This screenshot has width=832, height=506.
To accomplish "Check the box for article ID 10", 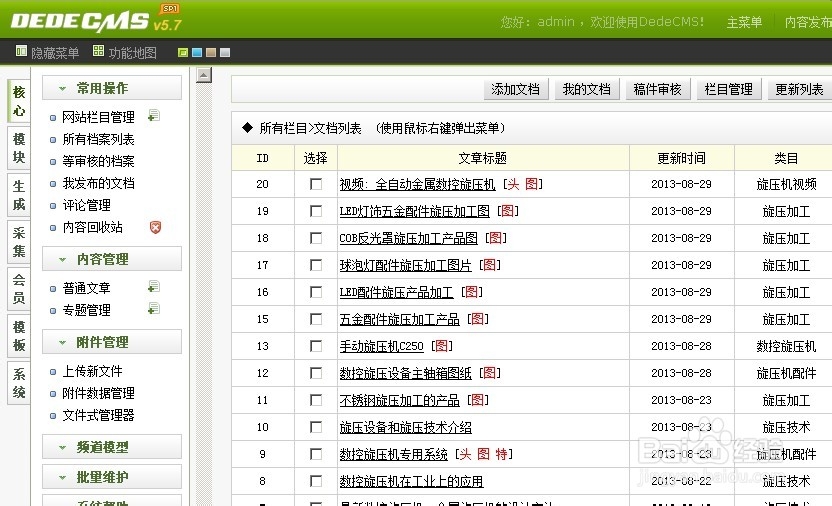I will (x=316, y=427).
